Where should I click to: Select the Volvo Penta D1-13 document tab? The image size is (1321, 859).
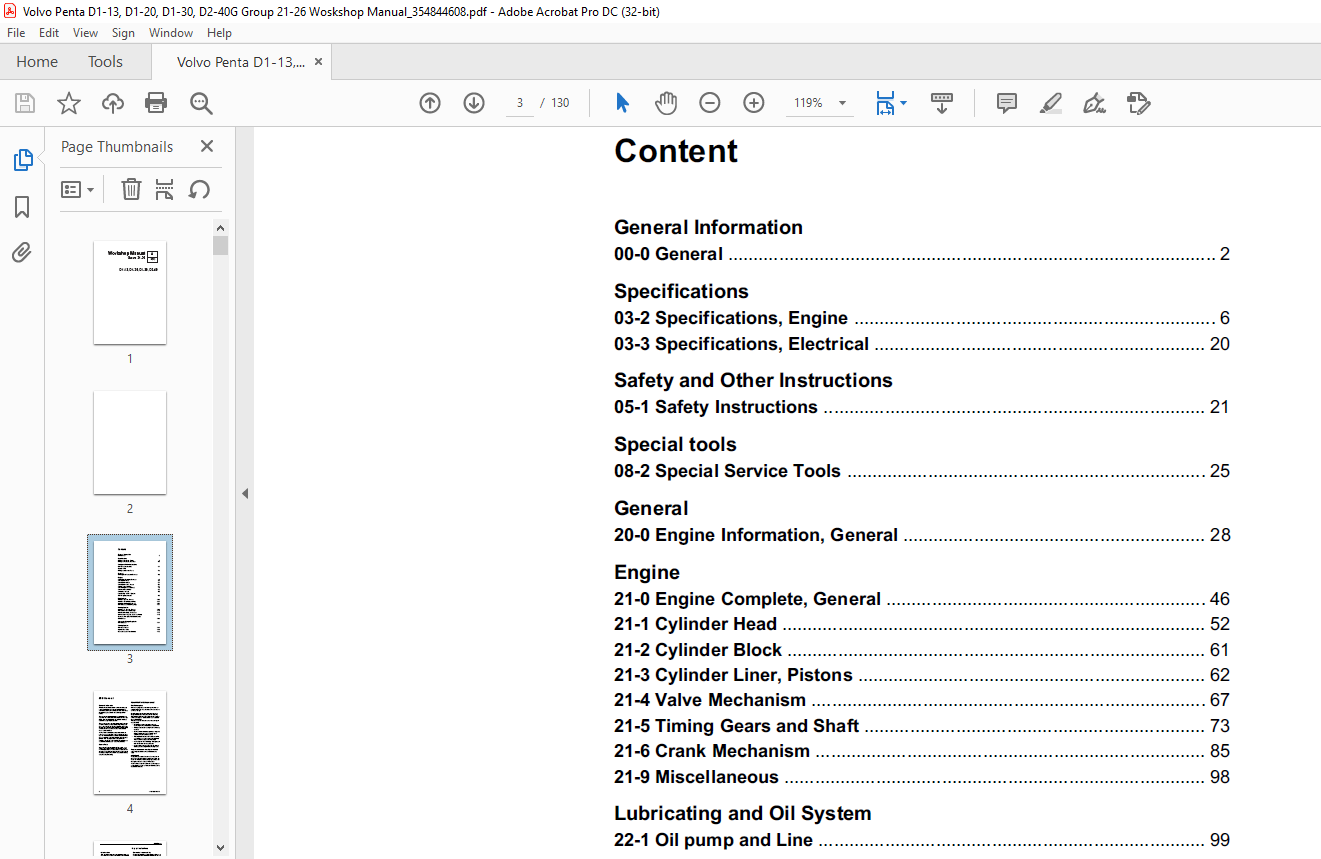pos(241,62)
